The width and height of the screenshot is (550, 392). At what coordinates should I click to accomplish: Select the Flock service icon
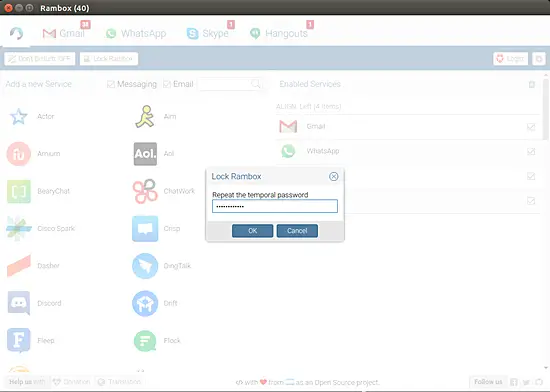pos(145,340)
